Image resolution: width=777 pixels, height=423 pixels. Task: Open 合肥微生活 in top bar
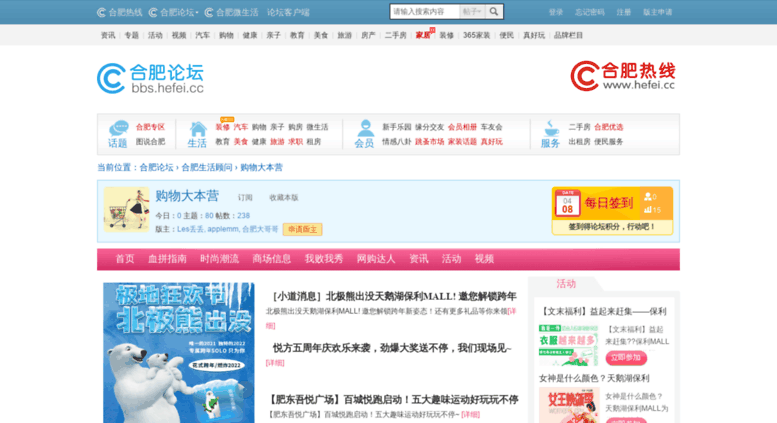click(x=231, y=12)
